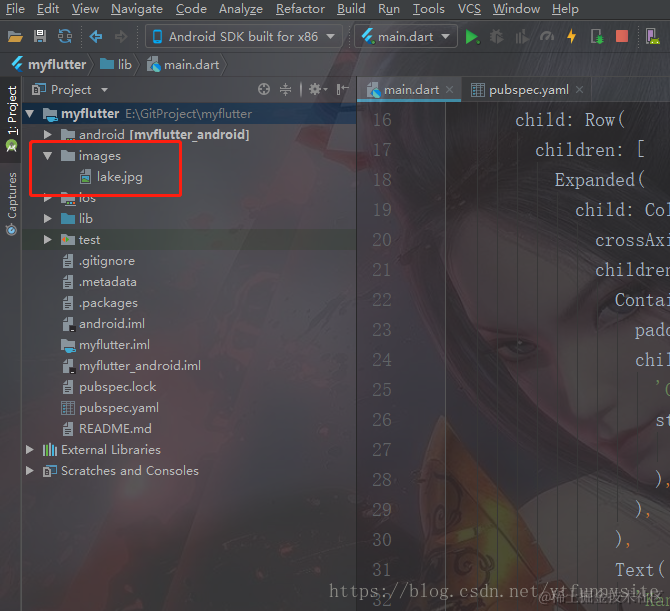Open the Window menu
This screenshot has width=670, height=611.
click(x=516, y=9)
